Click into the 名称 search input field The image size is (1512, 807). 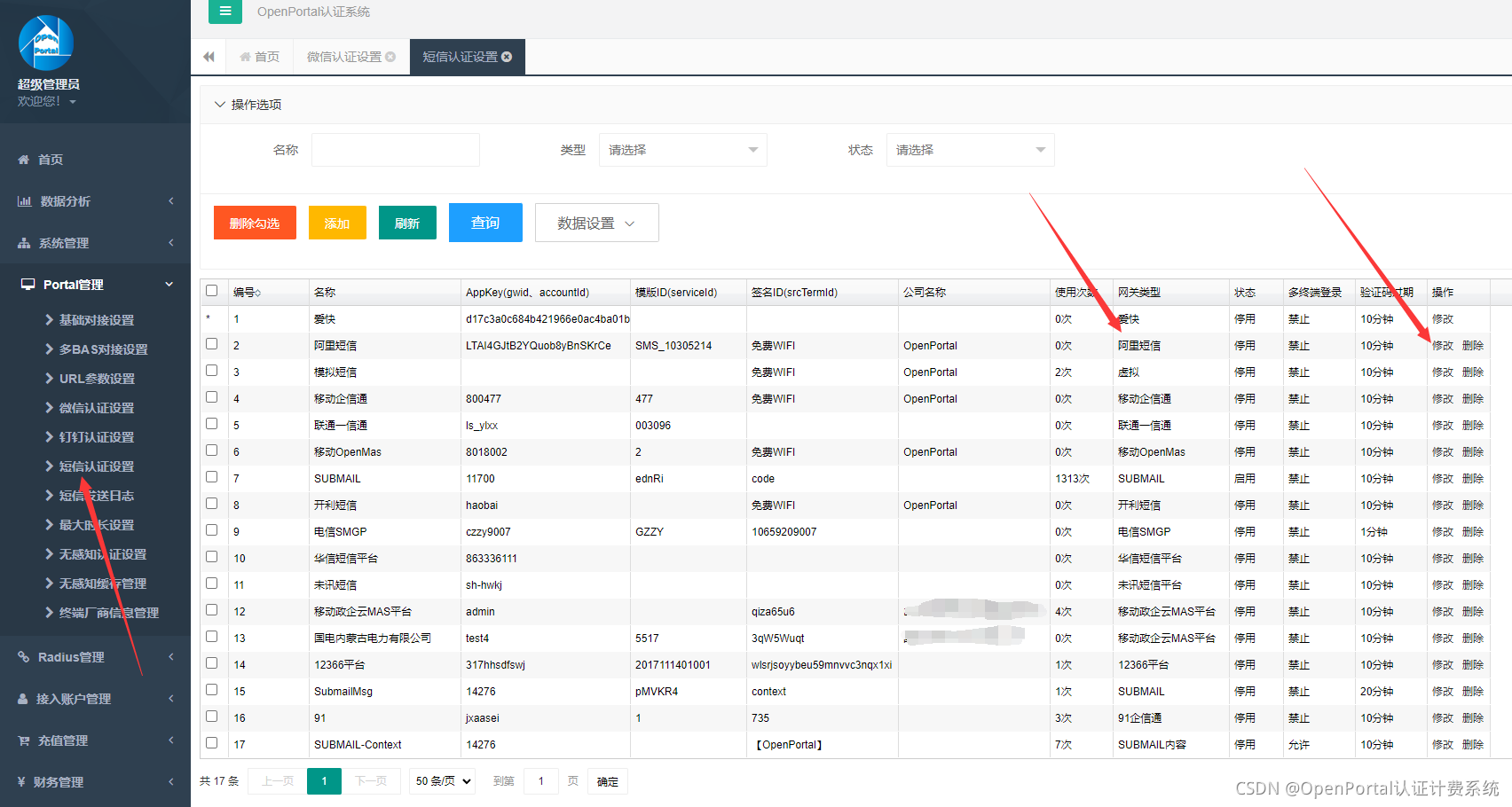tap(396, 150)
